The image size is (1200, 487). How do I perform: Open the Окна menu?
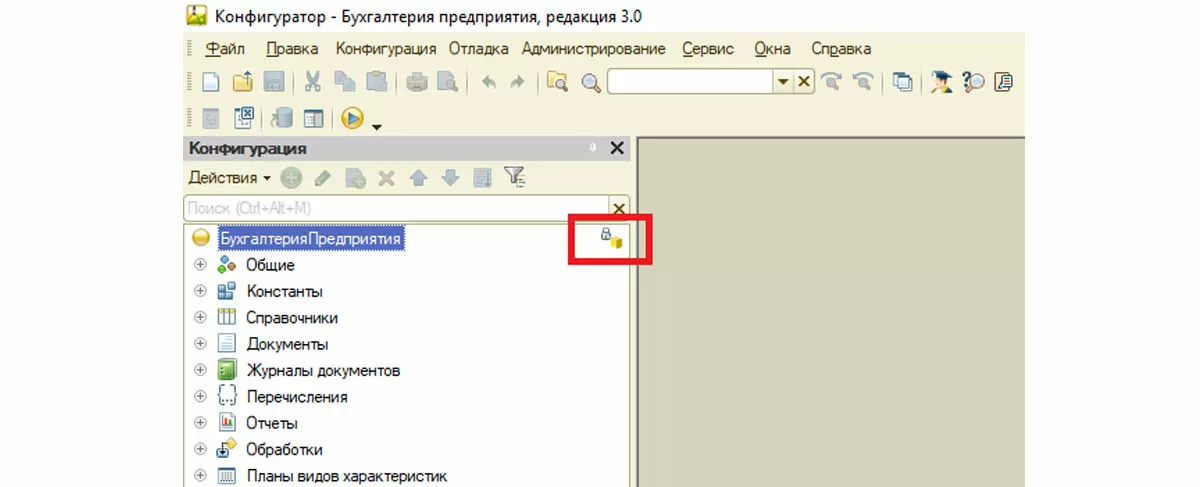coord(772,48)
